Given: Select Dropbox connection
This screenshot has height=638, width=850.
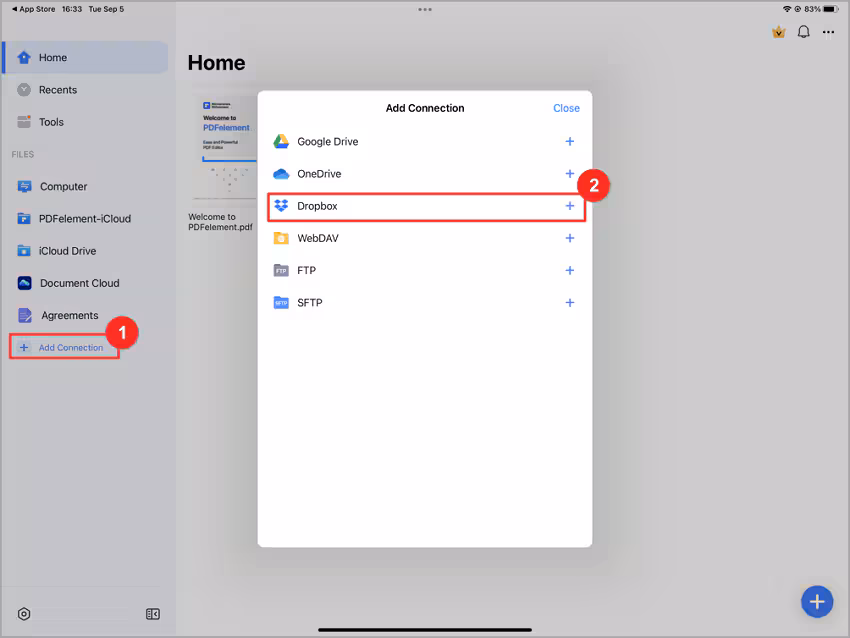Looking at the screenshot, I should click(x=426, y=206).
